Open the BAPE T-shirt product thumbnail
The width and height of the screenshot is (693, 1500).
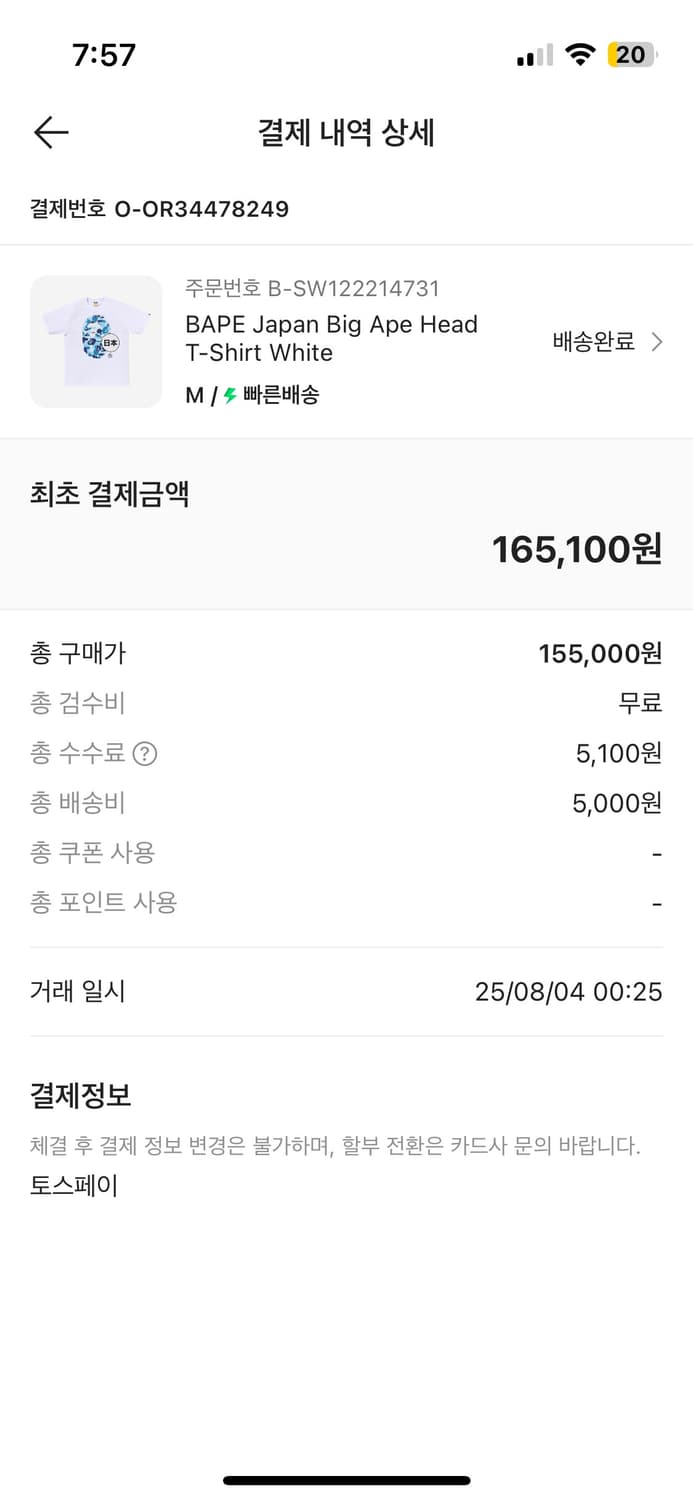click(x=96, y=342)
